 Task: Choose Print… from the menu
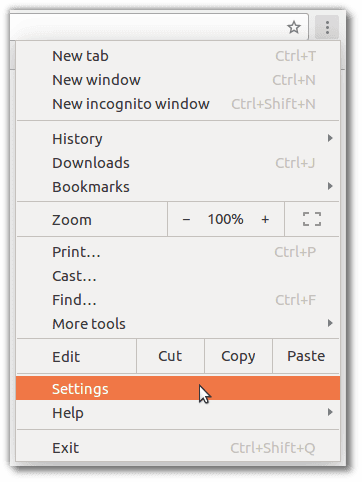pyautogui.click(x=178, y=252)
